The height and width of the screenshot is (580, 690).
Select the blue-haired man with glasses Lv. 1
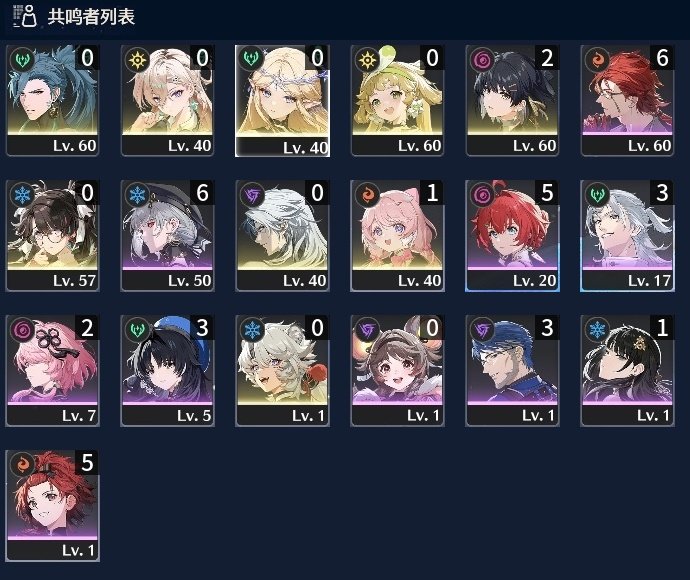(x=512, y=371)
